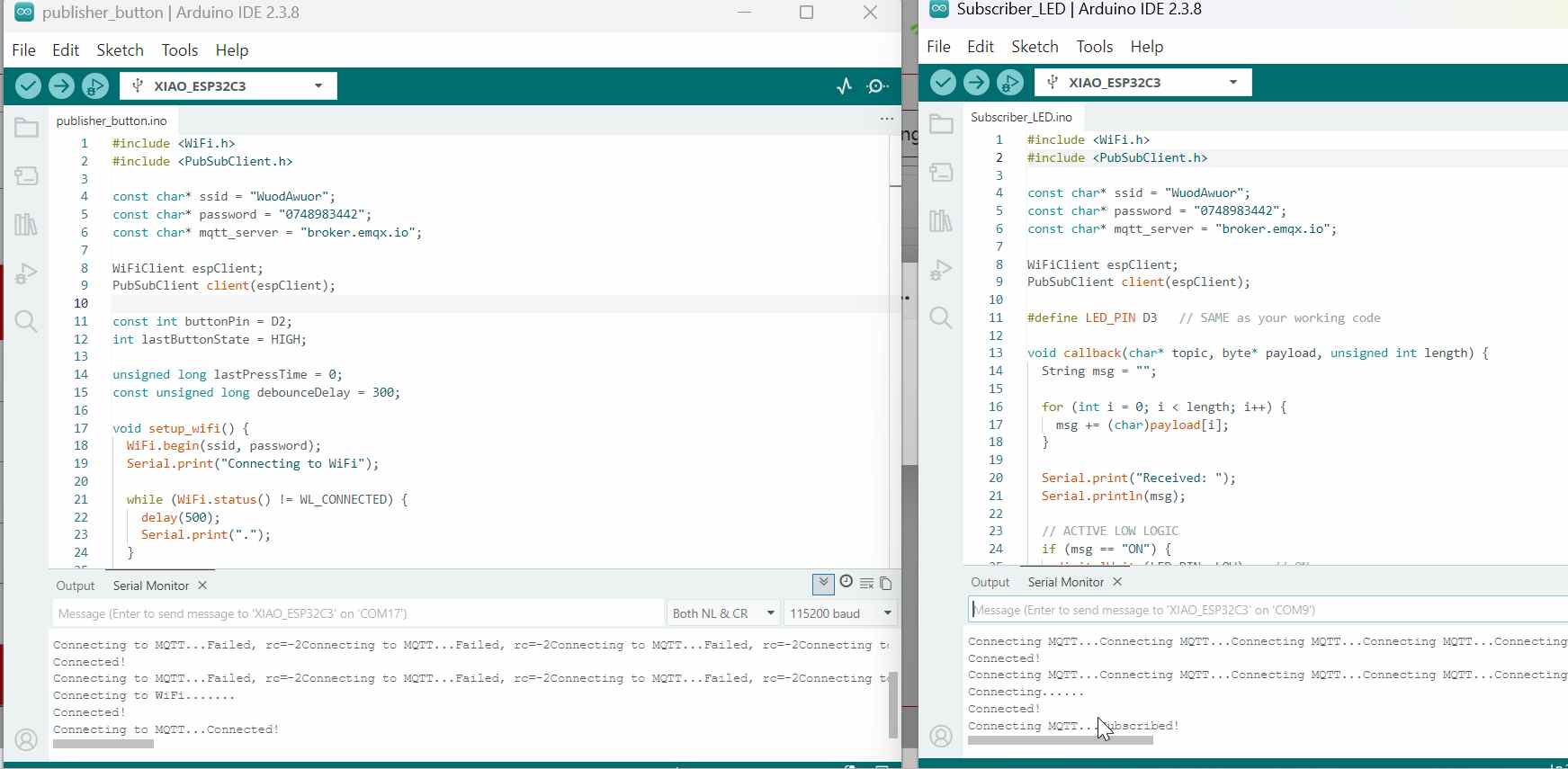The image size is (1568, 769).
Task: Toggle autoscroll in publisher_button Serial Monitor
Action: click(823, 584)
